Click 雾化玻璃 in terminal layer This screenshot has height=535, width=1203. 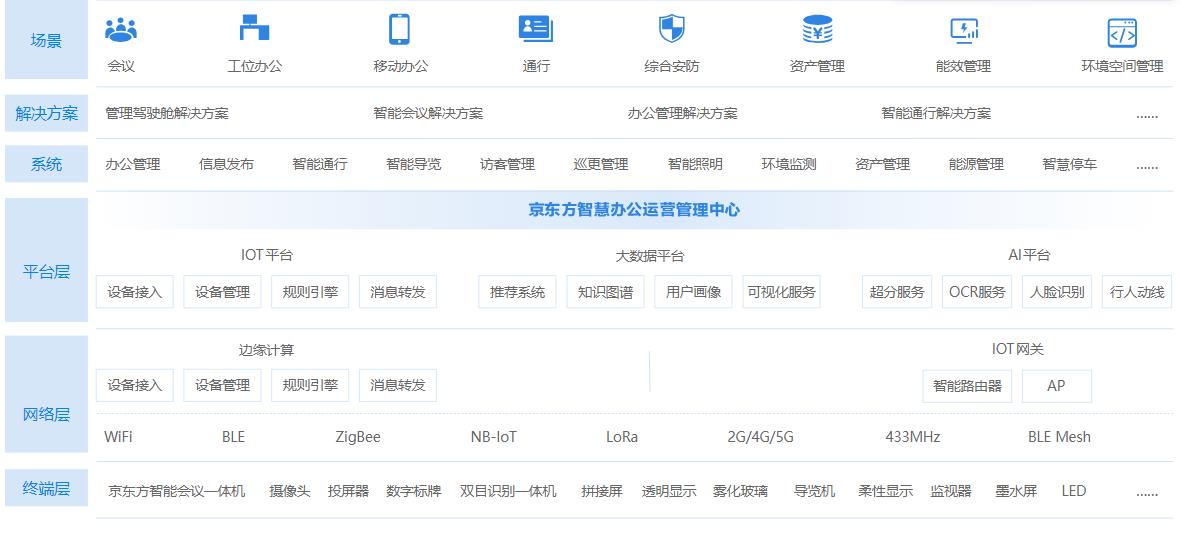pyautogui.click(x=740, y=491)
